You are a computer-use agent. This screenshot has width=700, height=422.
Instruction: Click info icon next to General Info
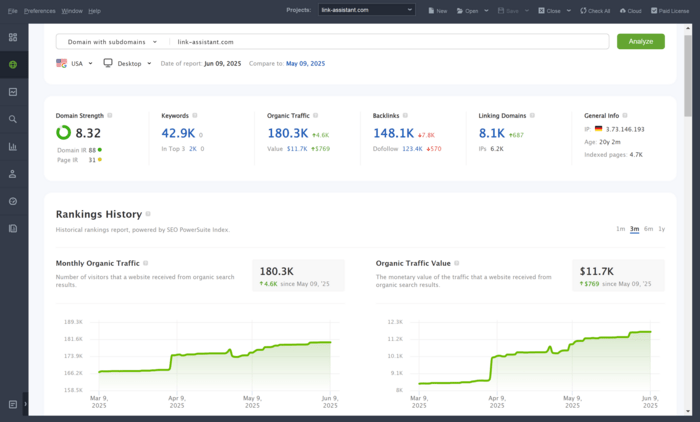(x=625, y=115)
